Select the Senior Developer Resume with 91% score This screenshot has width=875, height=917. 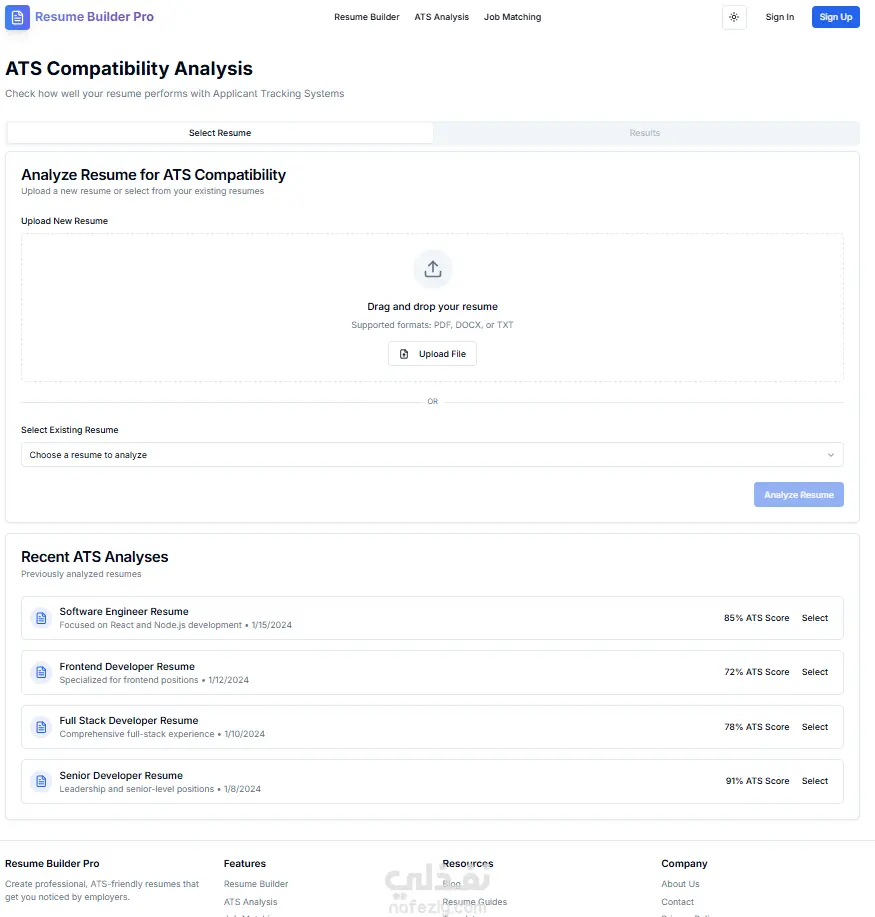[815, 781]
